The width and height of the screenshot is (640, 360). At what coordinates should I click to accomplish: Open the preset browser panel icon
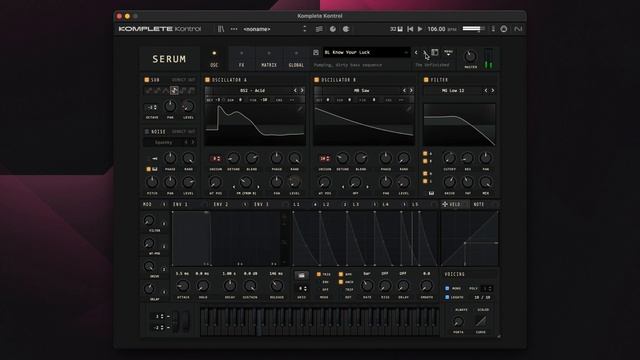click(x=435, y=52)
